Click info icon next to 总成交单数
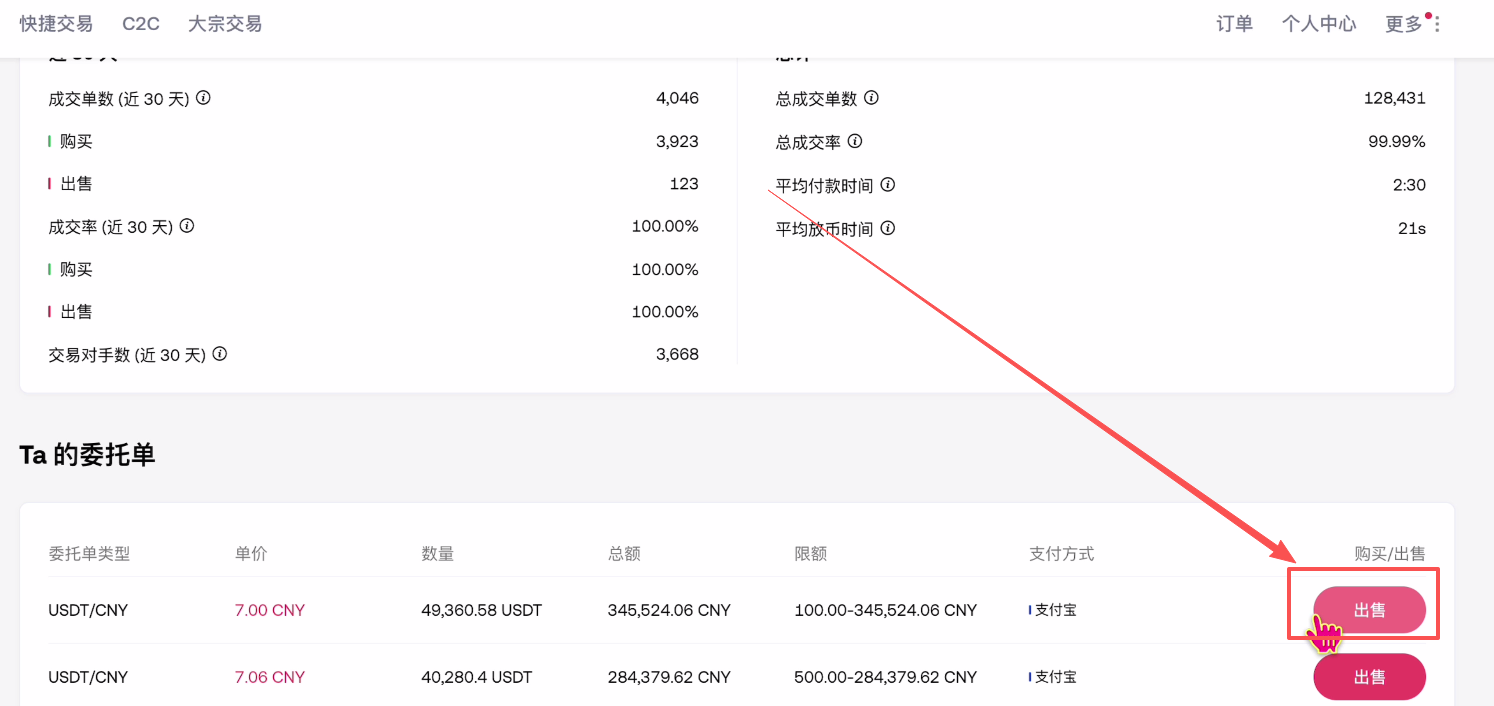This screenshot has width=1494, height=706. coord(871,98)
